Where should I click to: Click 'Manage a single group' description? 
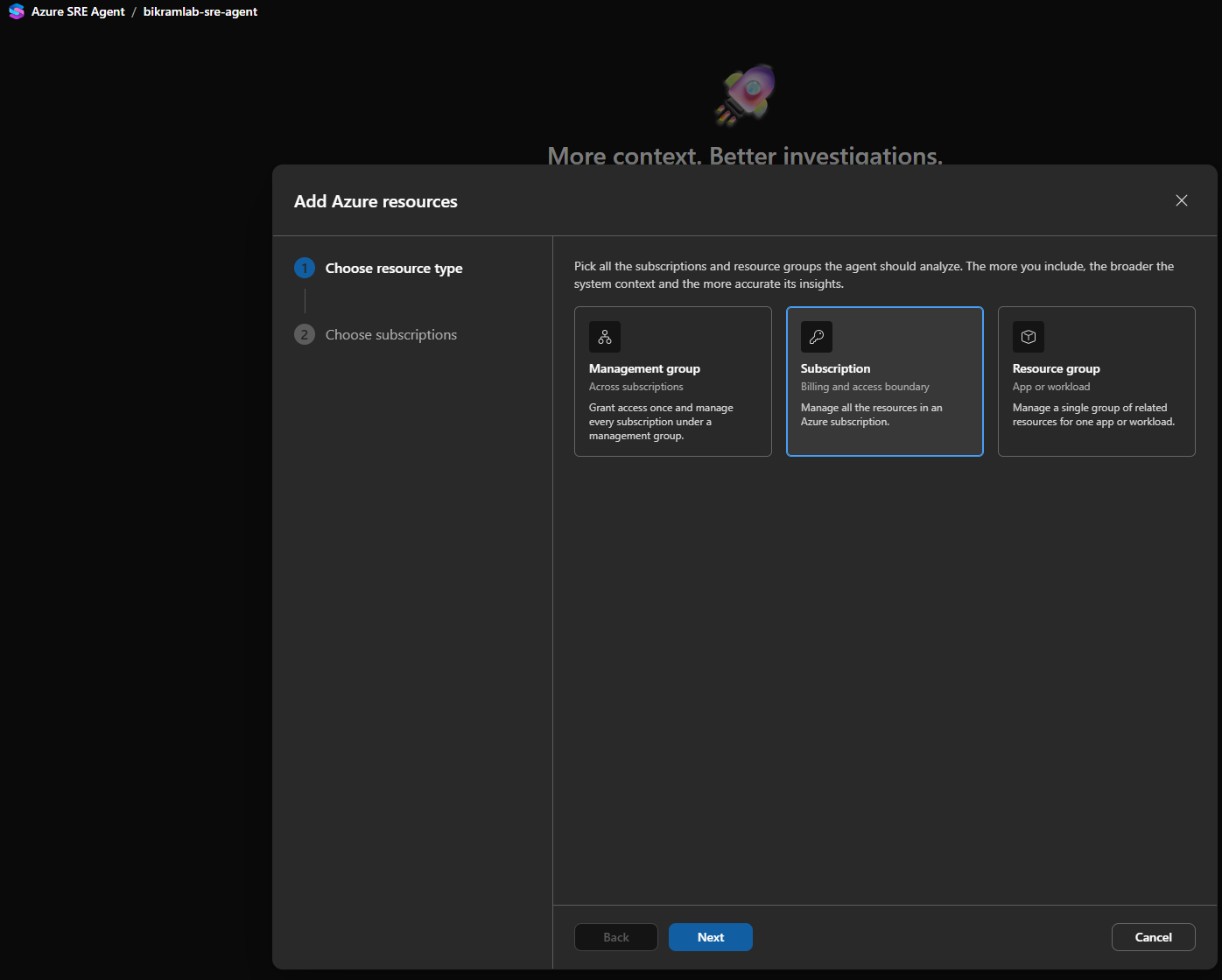click(1093, 415)
